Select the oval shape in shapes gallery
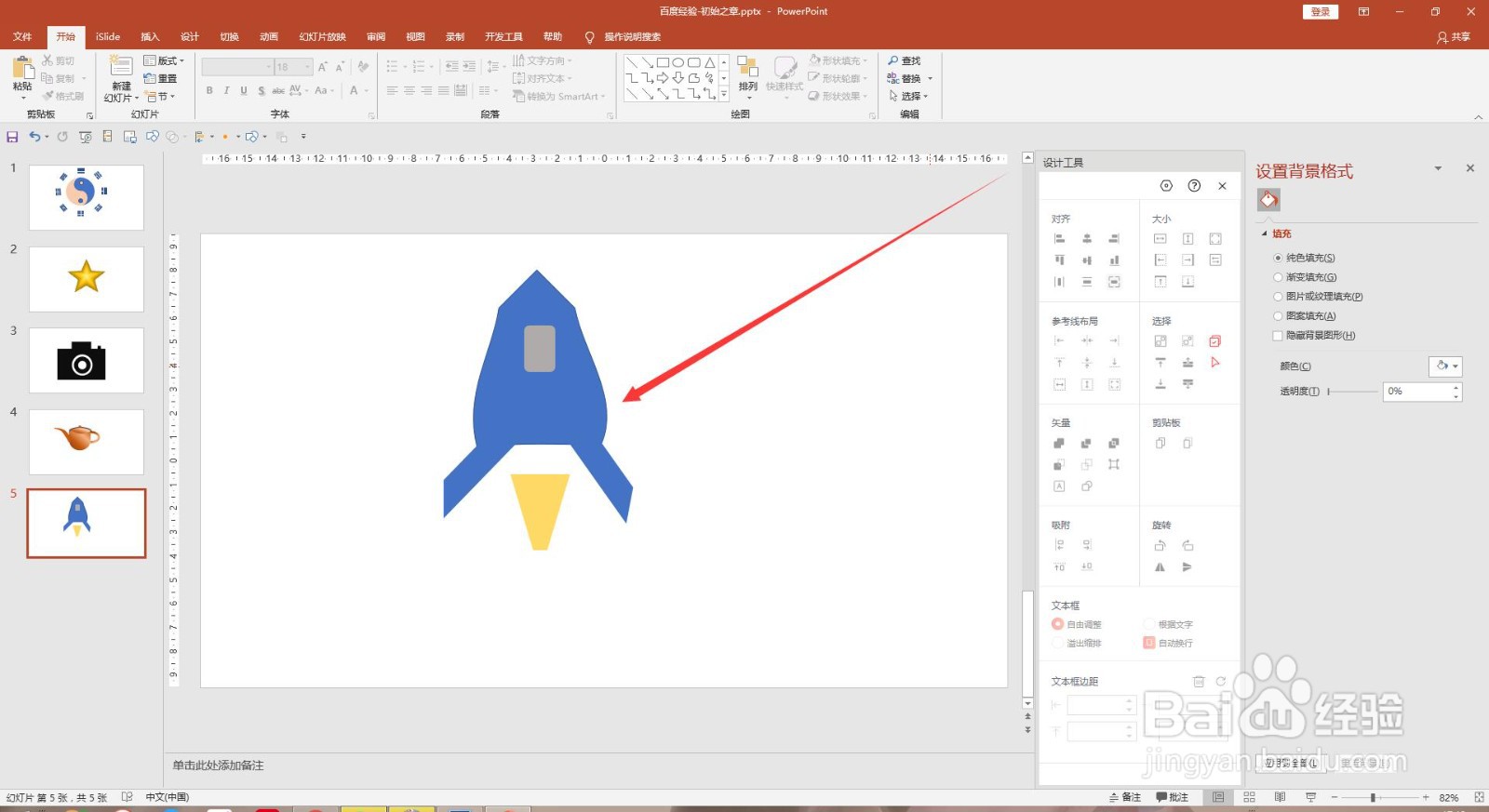 [x=678, y=63]
